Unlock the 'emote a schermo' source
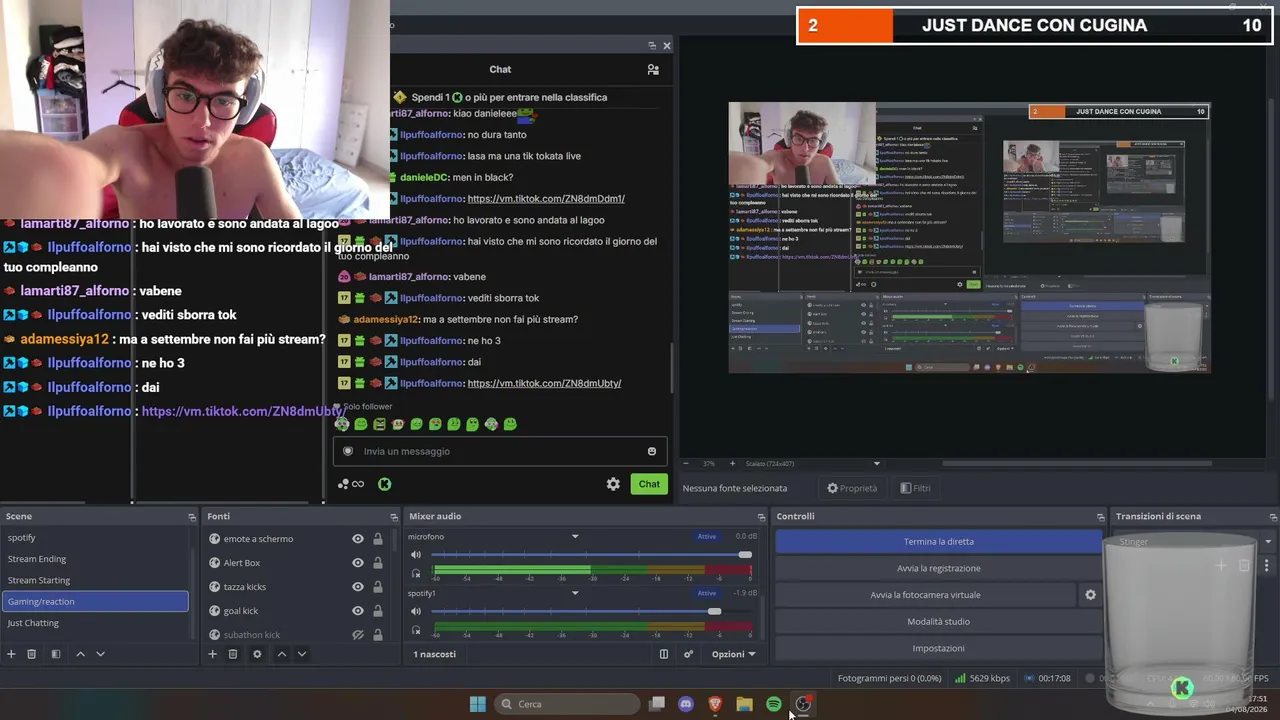The height and width of the screenshot is (720, 1280). pos(378,539)
